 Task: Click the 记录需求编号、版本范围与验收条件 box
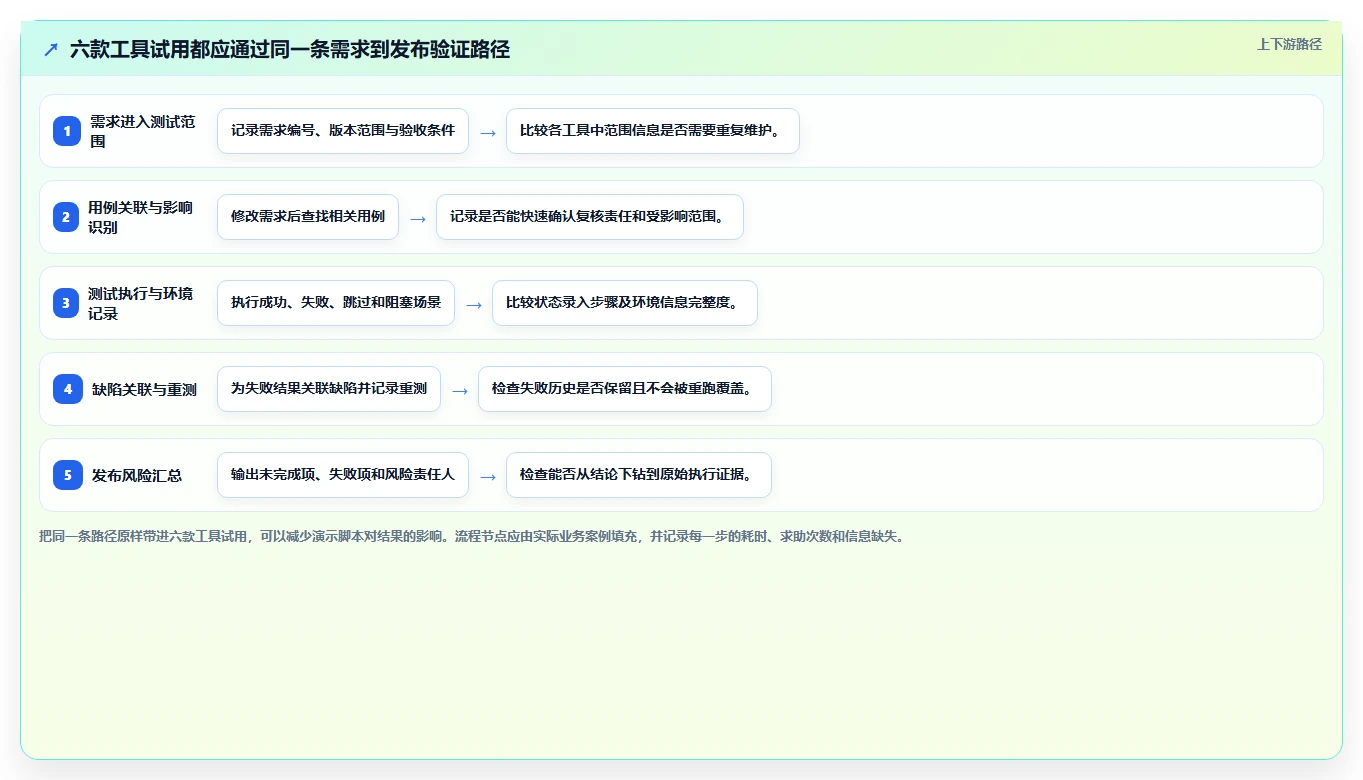pos(343,131)
